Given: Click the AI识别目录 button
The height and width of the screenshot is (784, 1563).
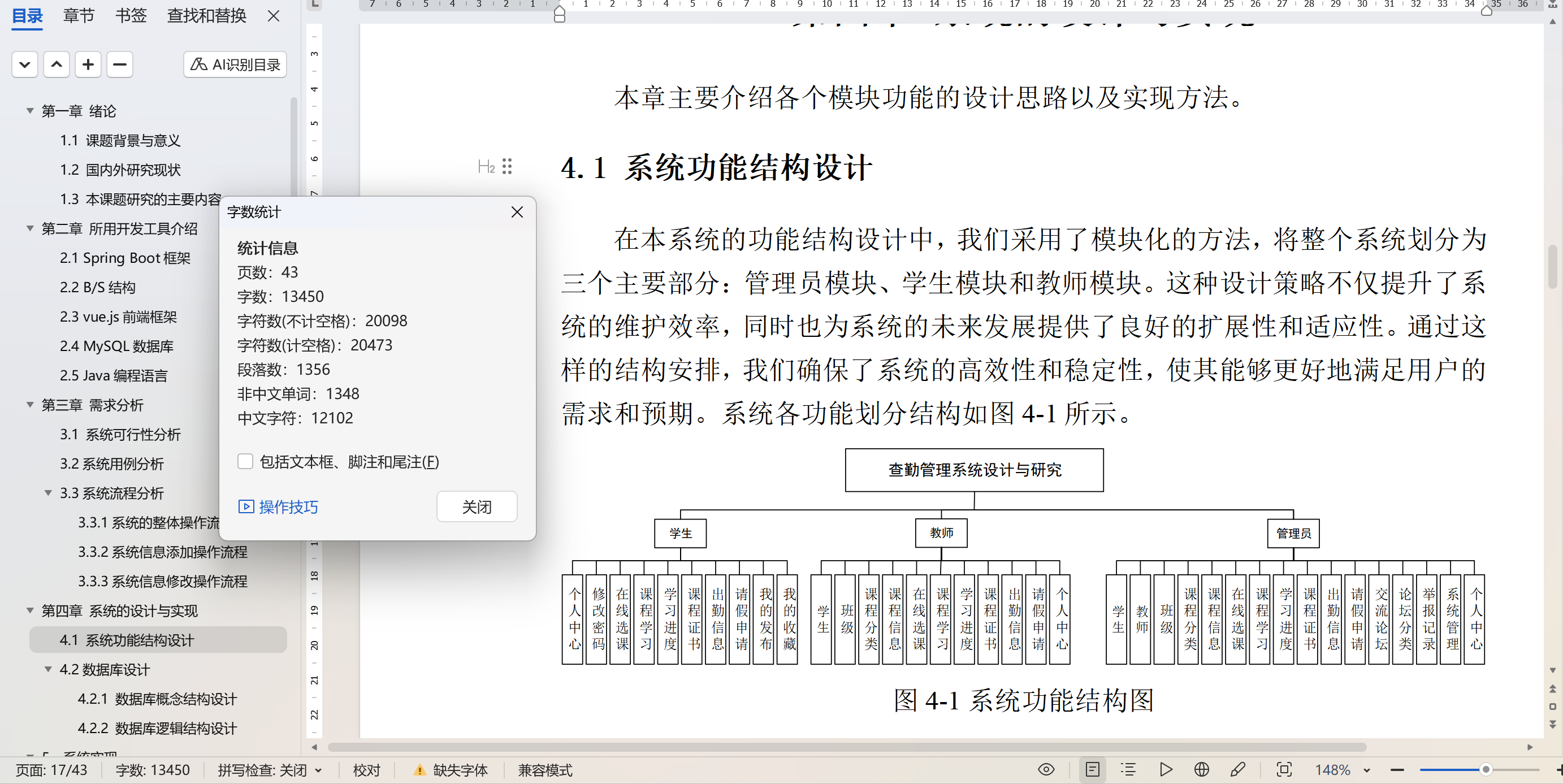Looking at the screenshot, I should coord(235,64).
